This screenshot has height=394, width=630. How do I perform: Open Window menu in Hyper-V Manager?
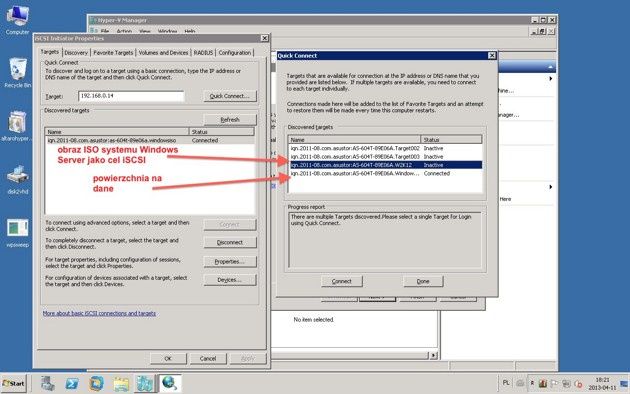(168, 31)
